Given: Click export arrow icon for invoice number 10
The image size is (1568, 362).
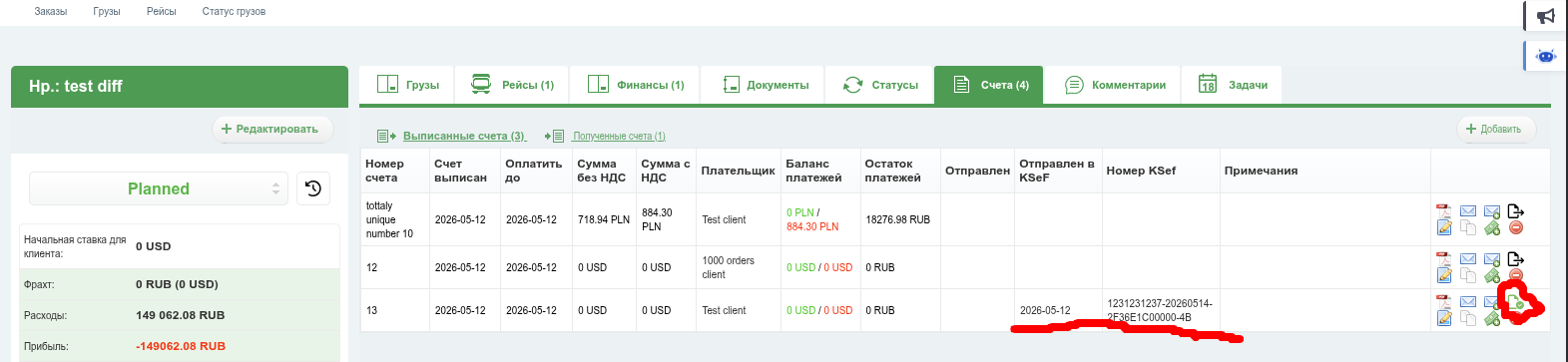Looking at the screenshot, I should (1515, 210).
